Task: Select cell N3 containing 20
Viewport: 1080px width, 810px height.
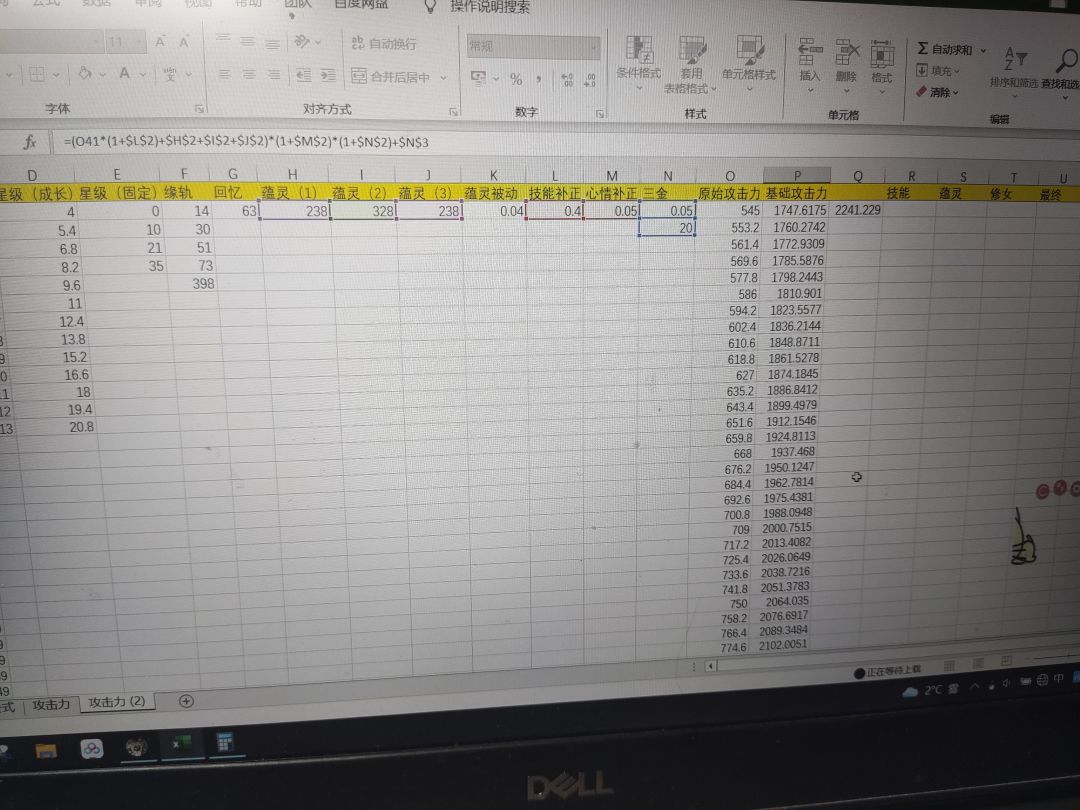Action: pyautogui.click(x=667, y=227)
